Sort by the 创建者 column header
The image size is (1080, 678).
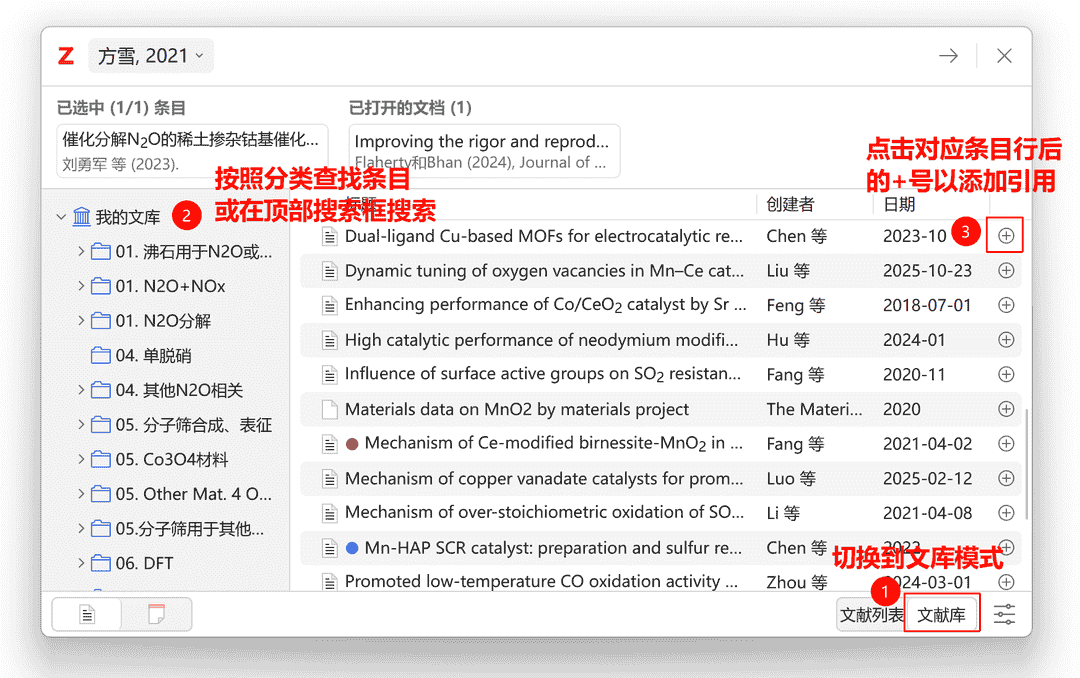790,205
